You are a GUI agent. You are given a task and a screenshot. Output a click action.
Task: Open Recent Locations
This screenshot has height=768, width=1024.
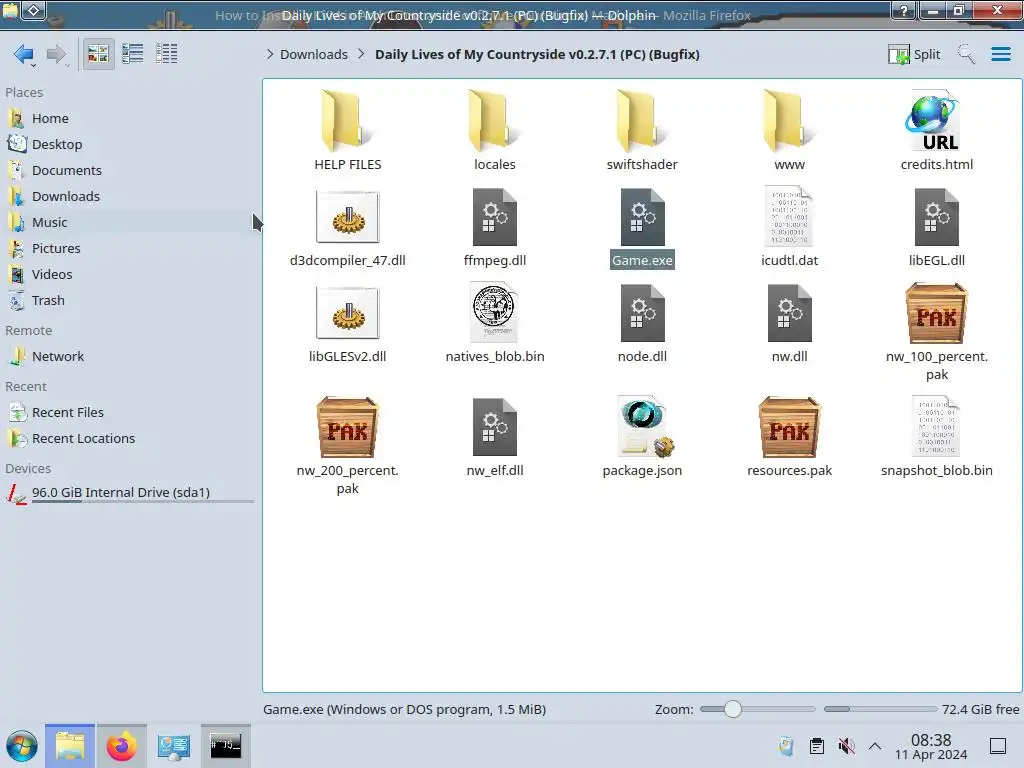(129, 439)
